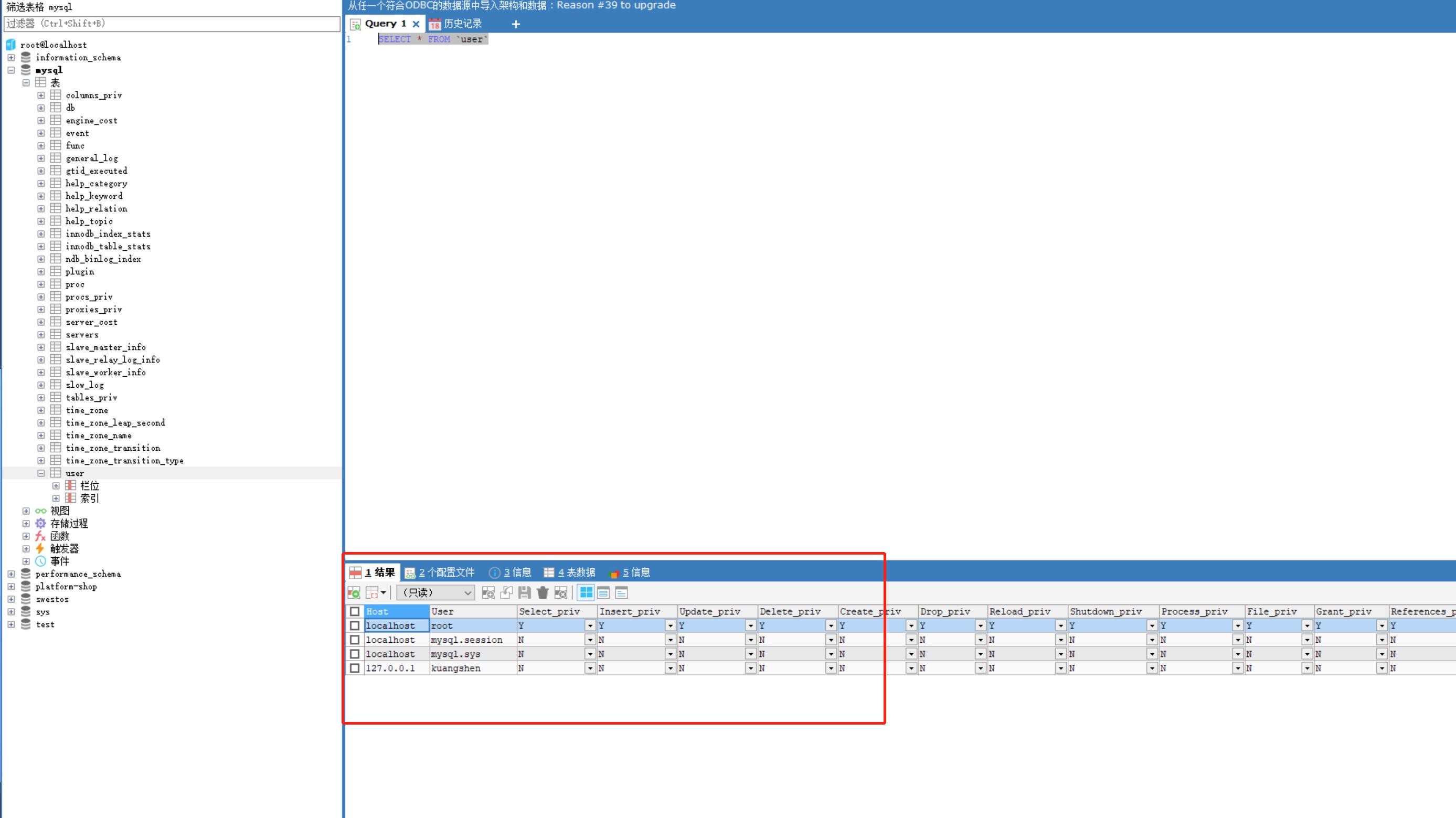
Task: Click the 函数 fx icon
Action: (x=41, y=536)
